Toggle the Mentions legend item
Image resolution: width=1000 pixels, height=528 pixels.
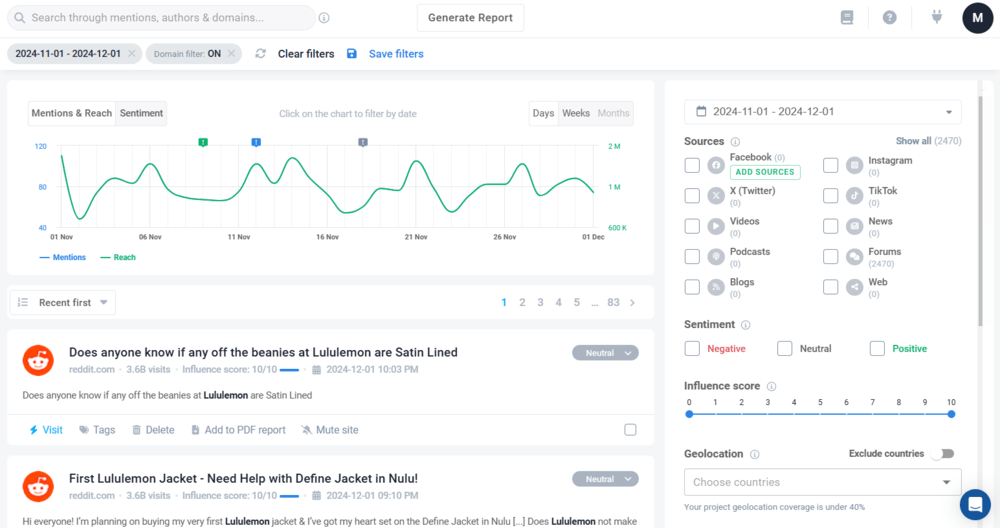[62, 258]
